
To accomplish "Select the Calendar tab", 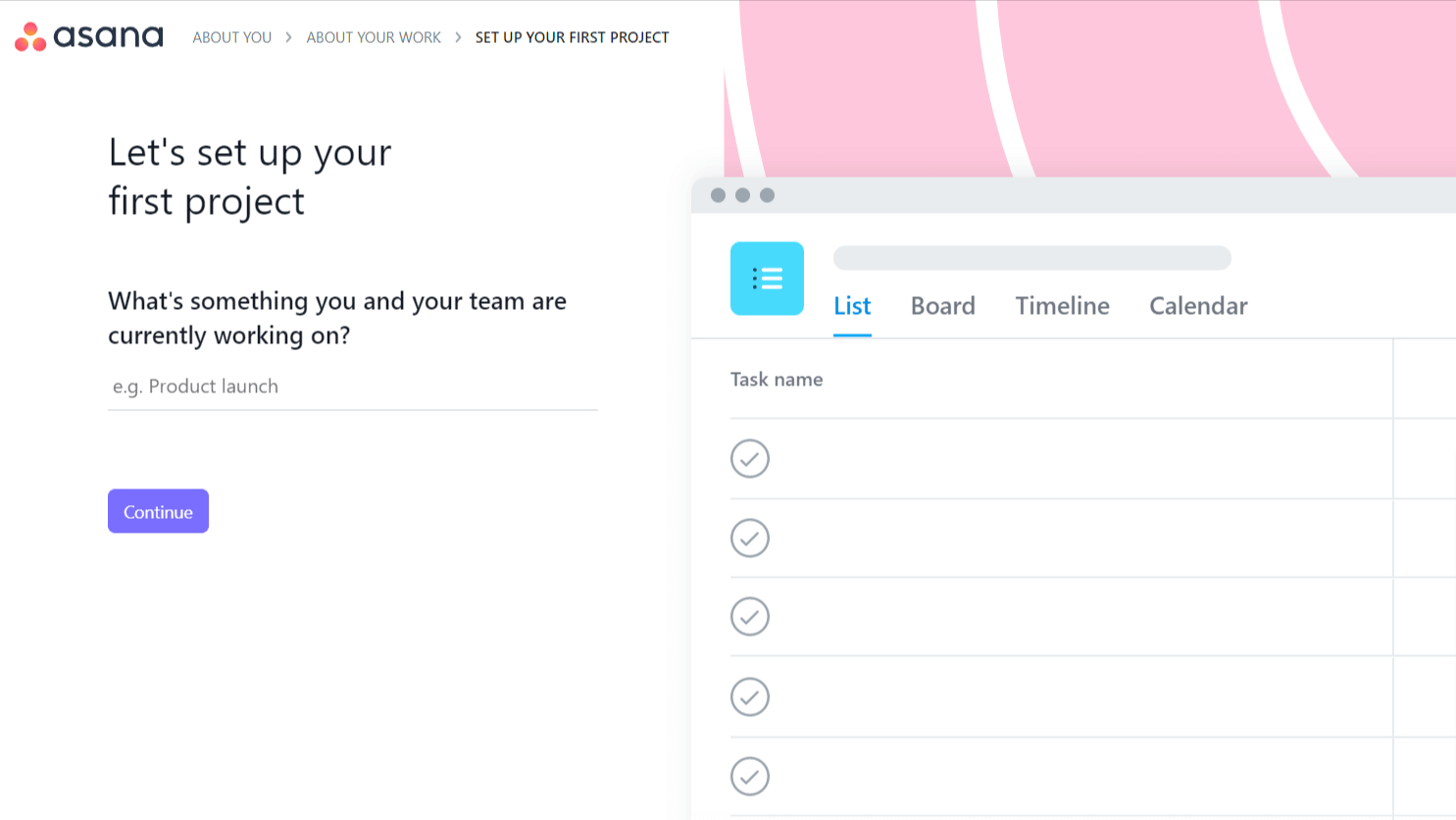I will (x=1198, y=306).
